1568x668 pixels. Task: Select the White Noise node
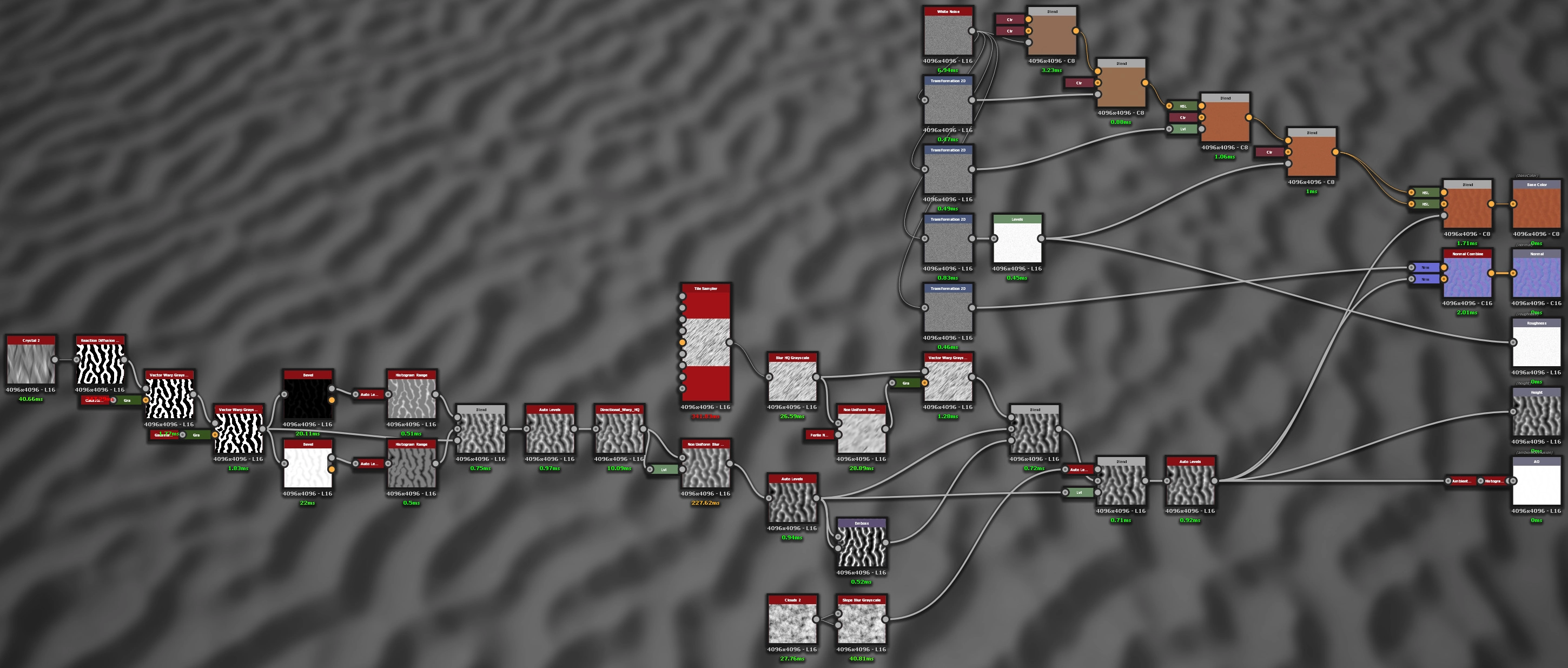[948, 35]
